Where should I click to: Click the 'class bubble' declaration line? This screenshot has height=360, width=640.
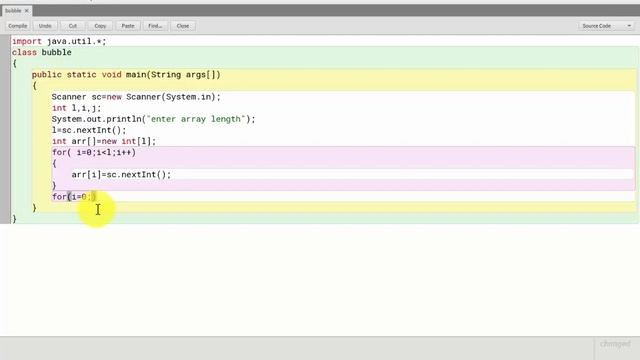tap(42, 52)
